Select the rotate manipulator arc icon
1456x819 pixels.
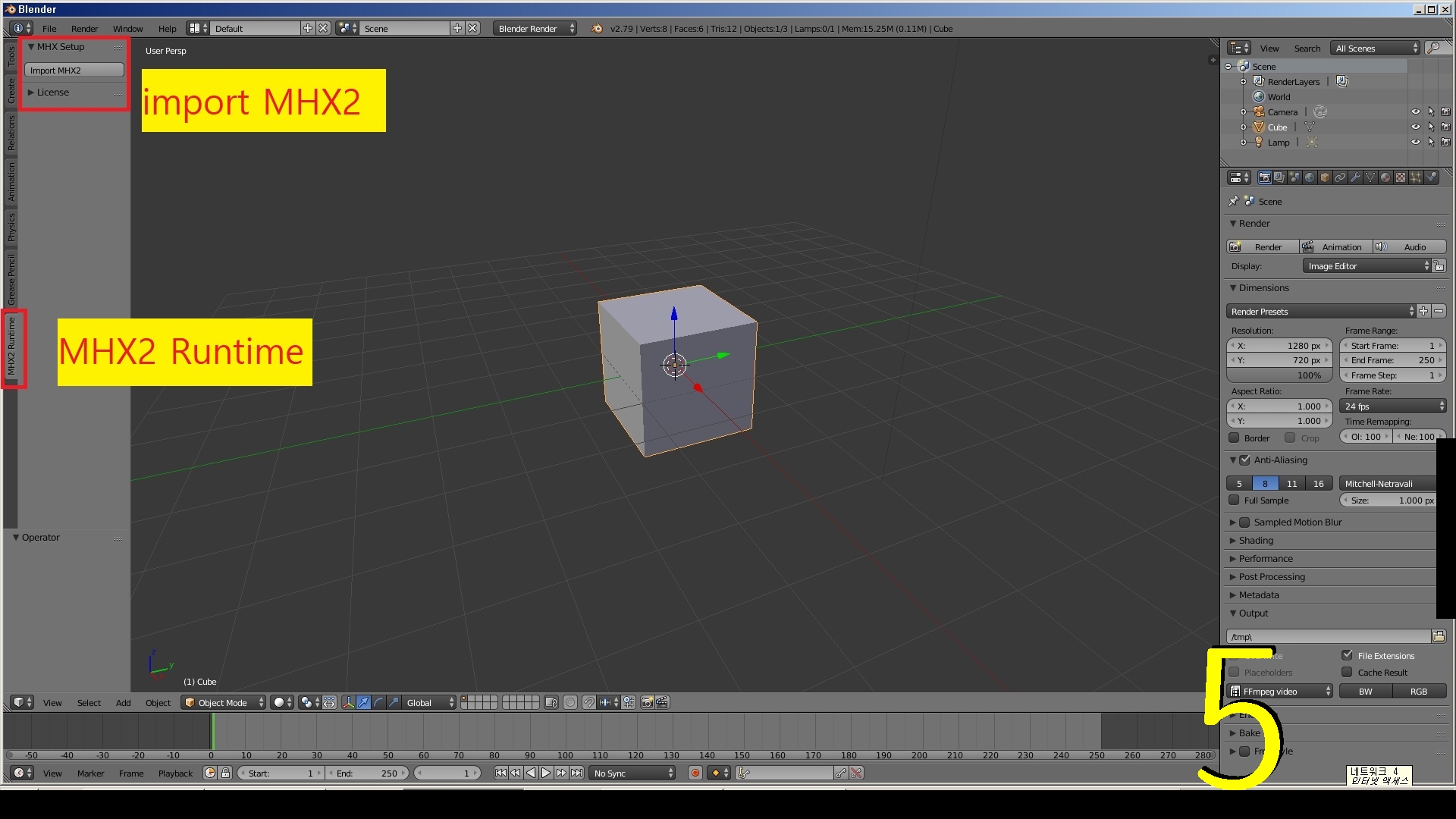point(378,703)
